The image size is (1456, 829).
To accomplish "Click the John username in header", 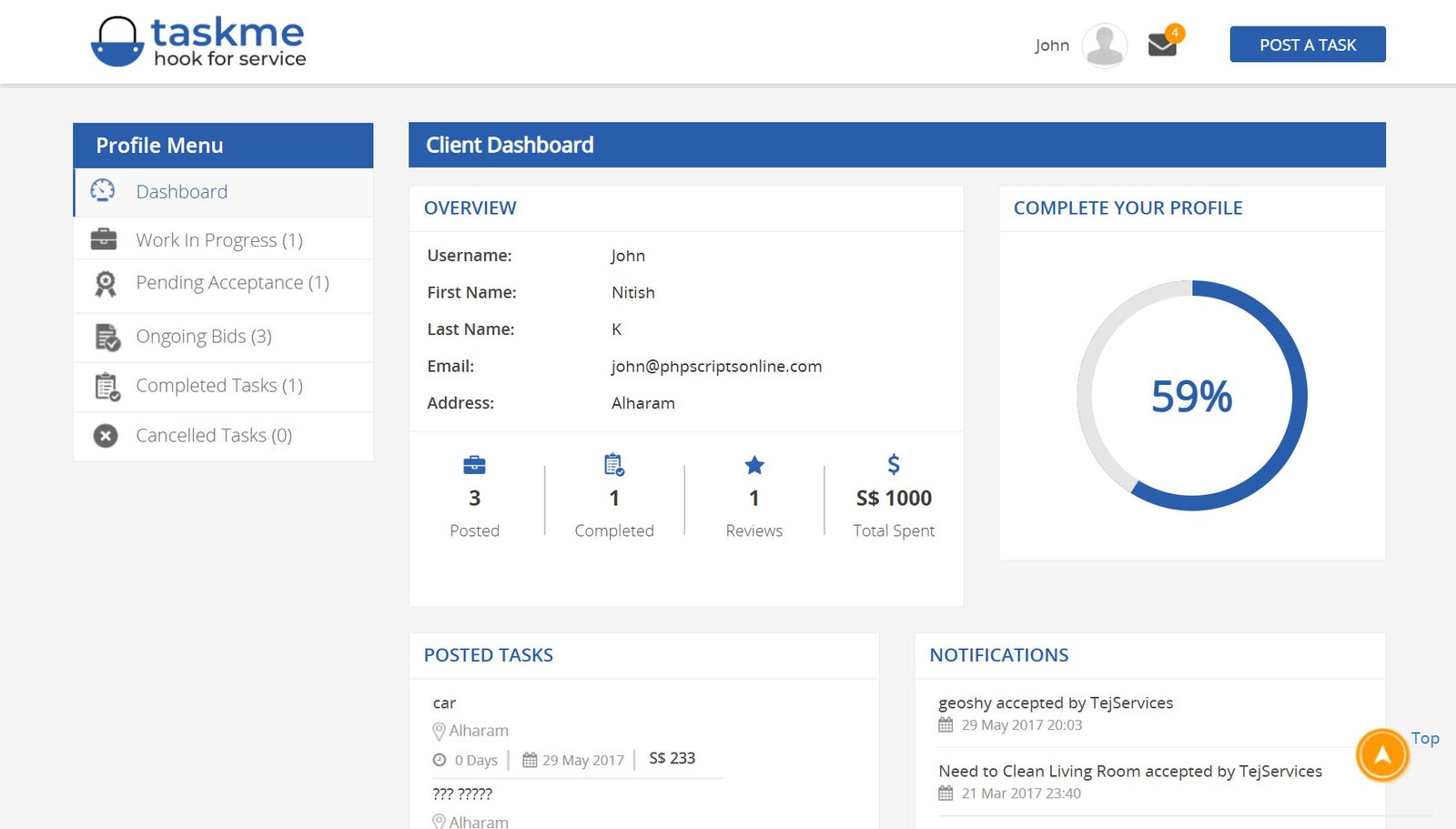I will (1052, 45).
